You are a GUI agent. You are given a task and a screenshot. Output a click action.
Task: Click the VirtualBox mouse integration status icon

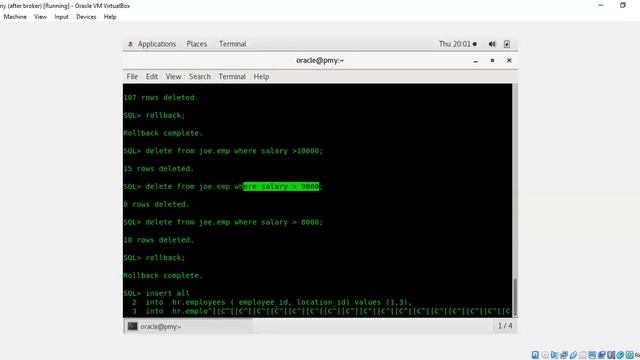[620, 355]
